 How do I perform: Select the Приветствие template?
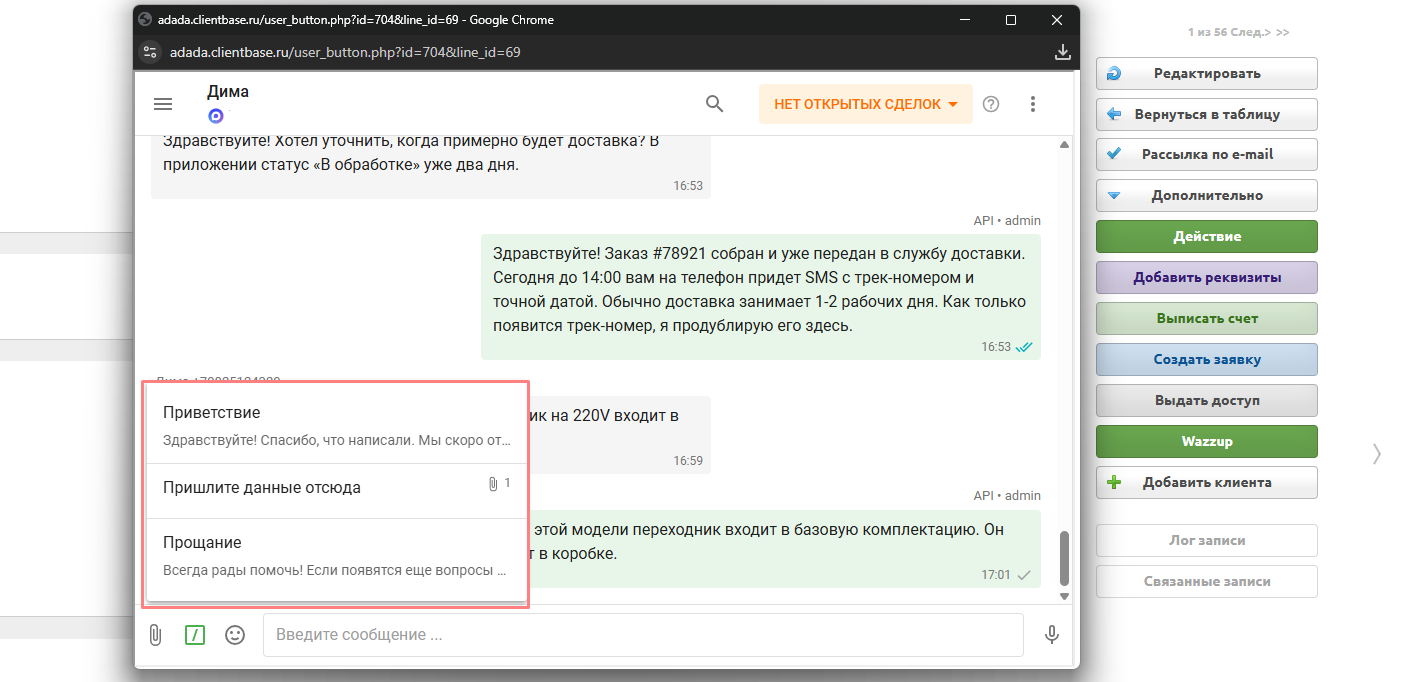[x=336, y=426]
